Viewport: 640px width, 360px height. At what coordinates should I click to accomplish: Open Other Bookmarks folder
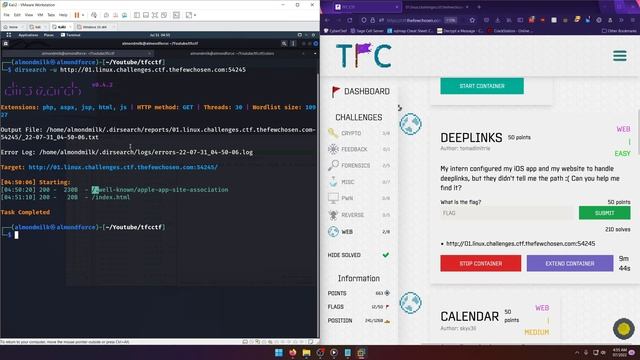coord(618,31)
